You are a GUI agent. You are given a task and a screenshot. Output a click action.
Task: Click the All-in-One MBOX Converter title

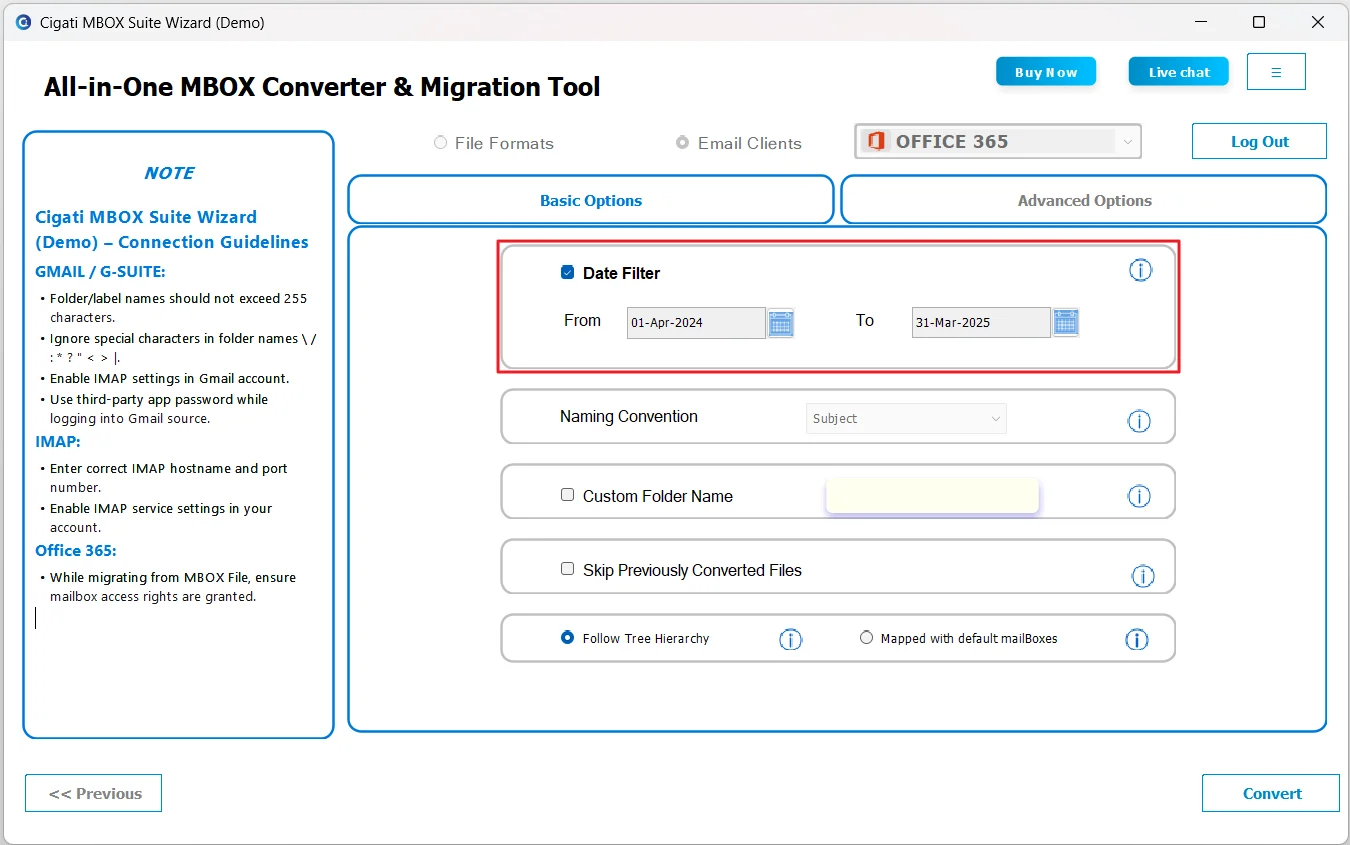322,87
